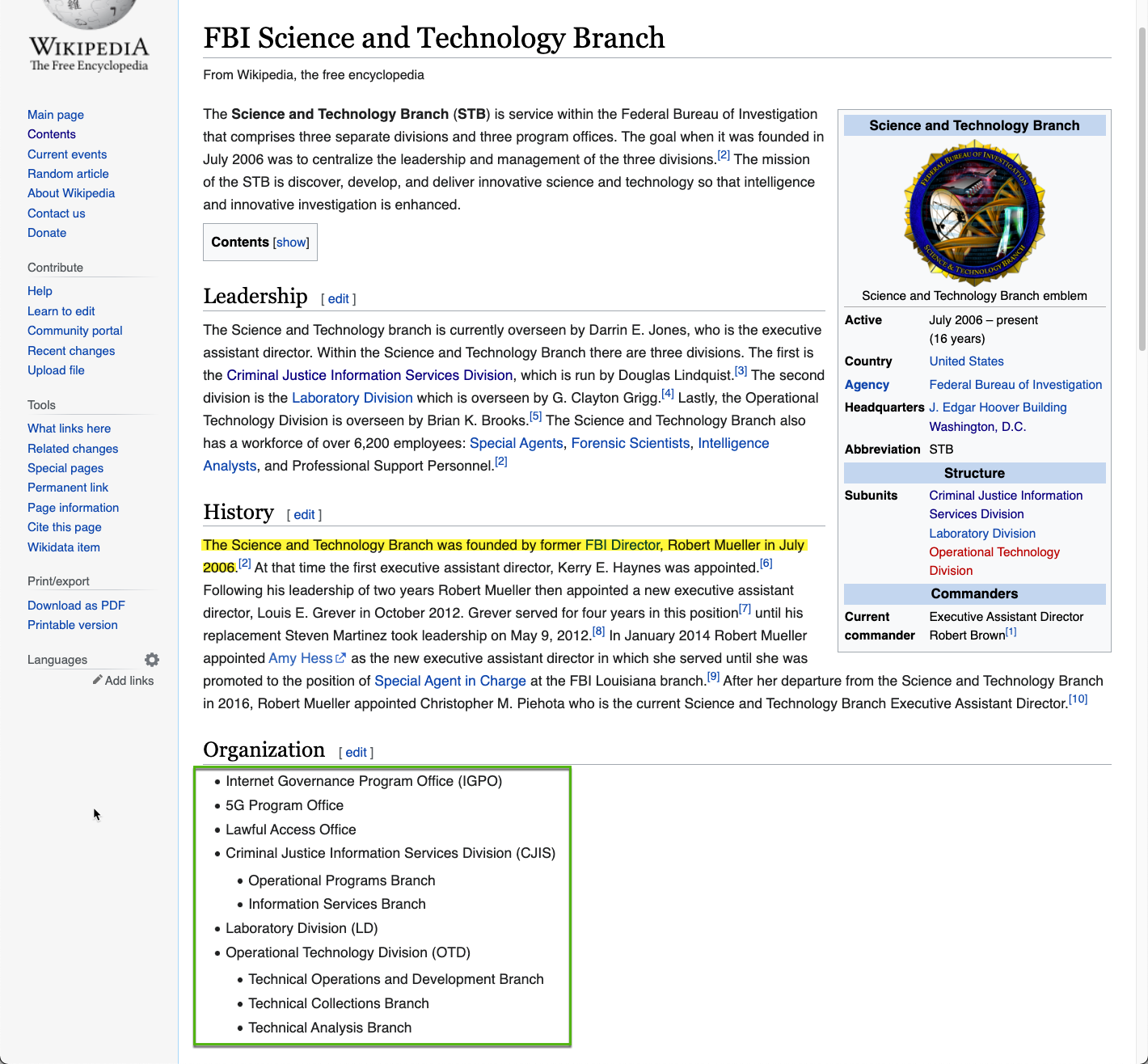The height and width of the screenshot is (1064, 1148).
Task: Click Download as PDF
Action: tap(76, 606)
